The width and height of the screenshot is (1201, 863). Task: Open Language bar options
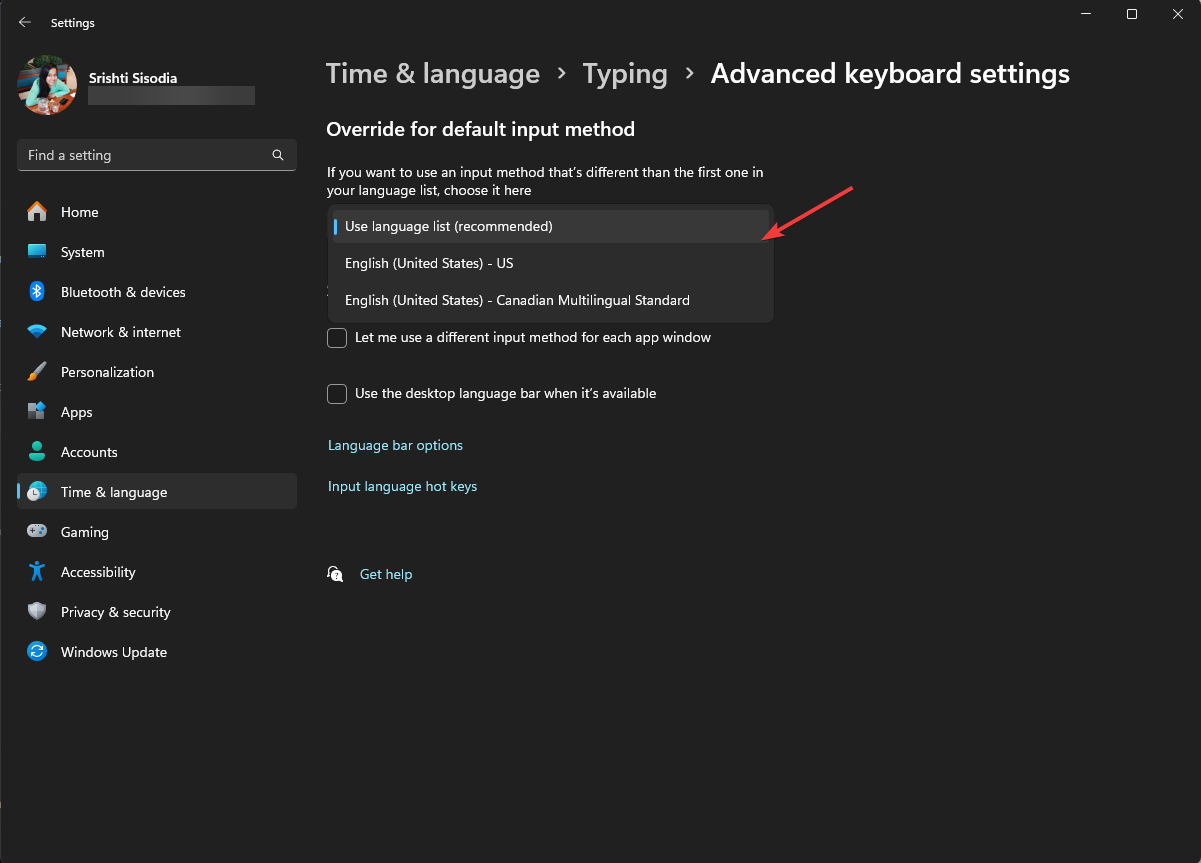pos(395,445)
